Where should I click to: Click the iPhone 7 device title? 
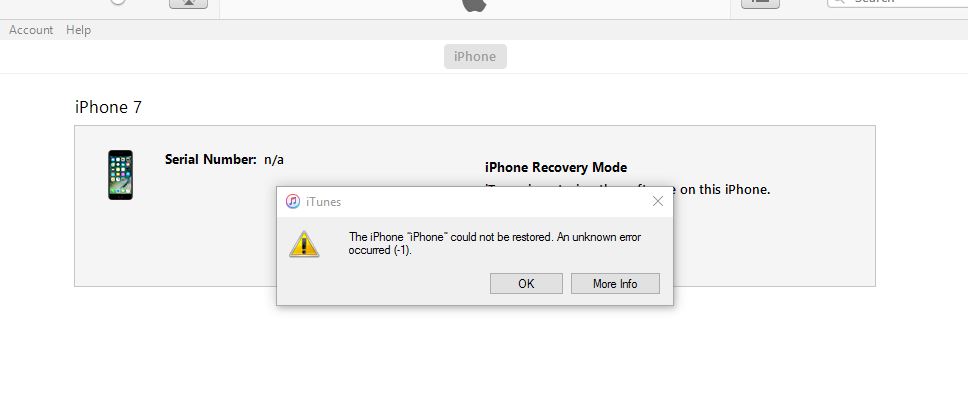click(109, 107)
